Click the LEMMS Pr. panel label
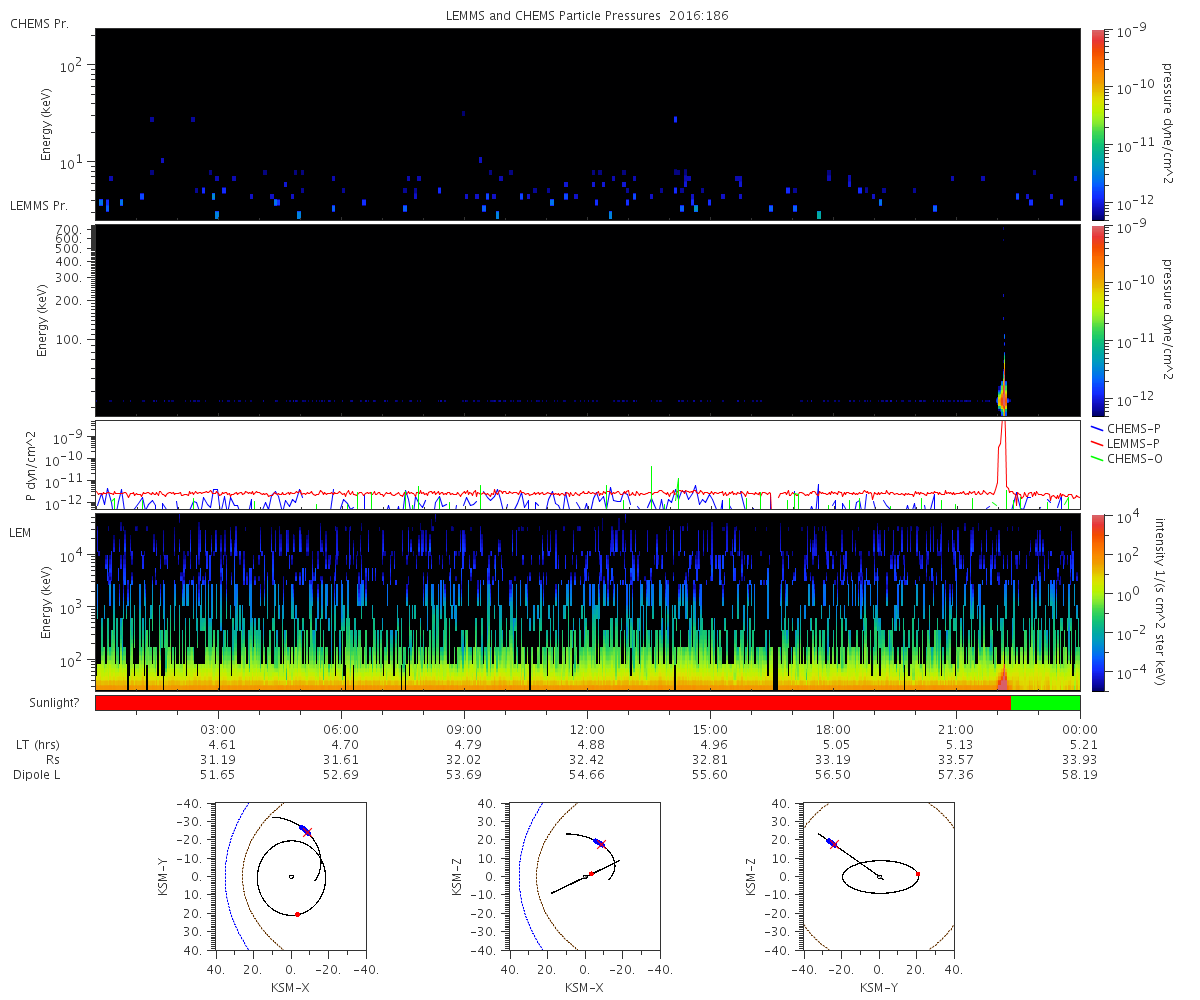 [39, 206]
